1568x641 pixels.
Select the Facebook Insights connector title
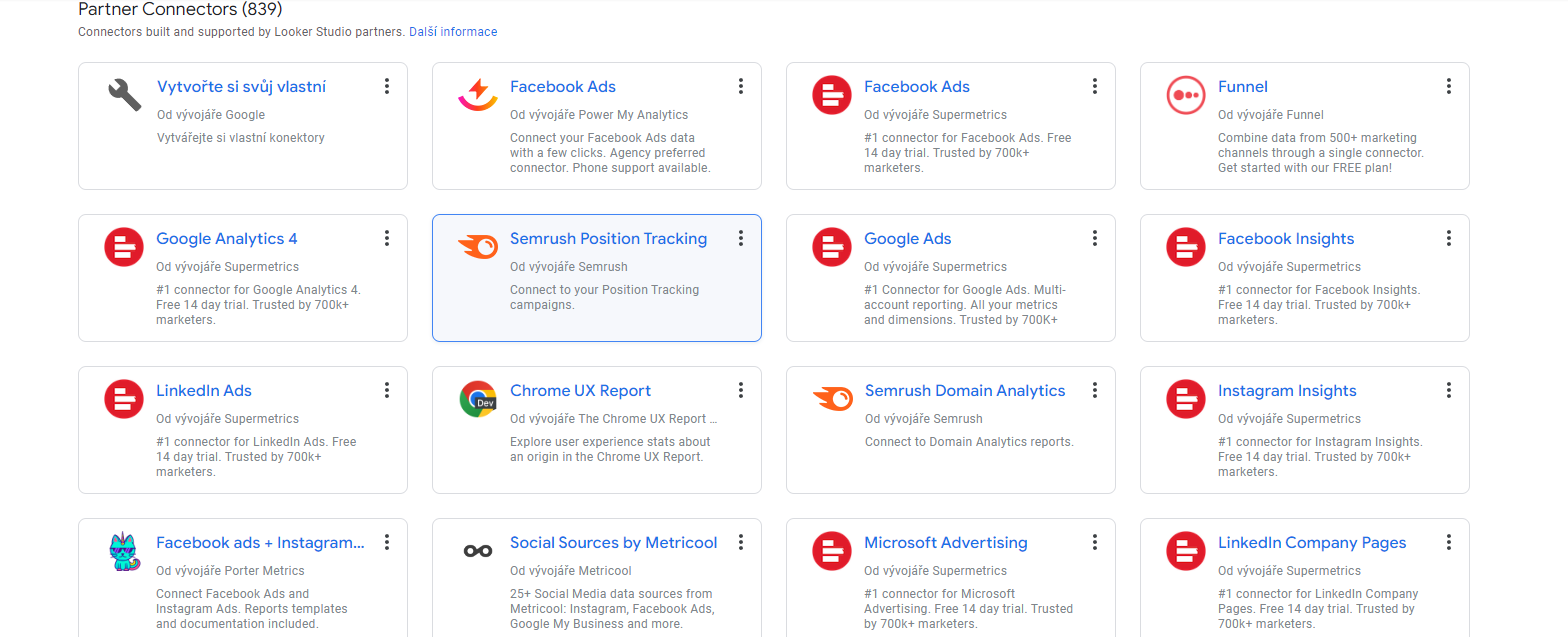1285,239
